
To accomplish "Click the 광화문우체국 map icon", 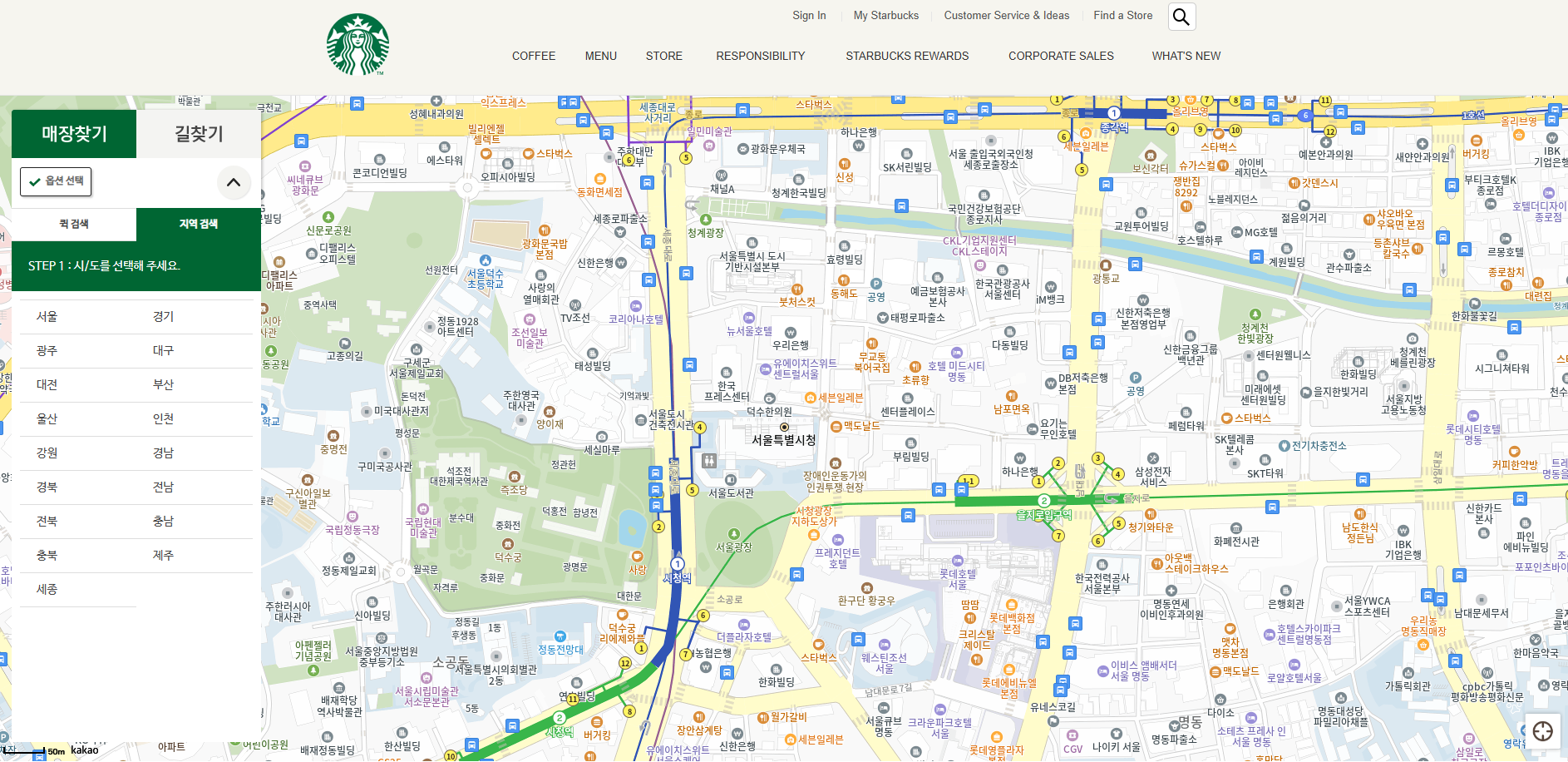I will pyautogui.click(x=743, y=149).
